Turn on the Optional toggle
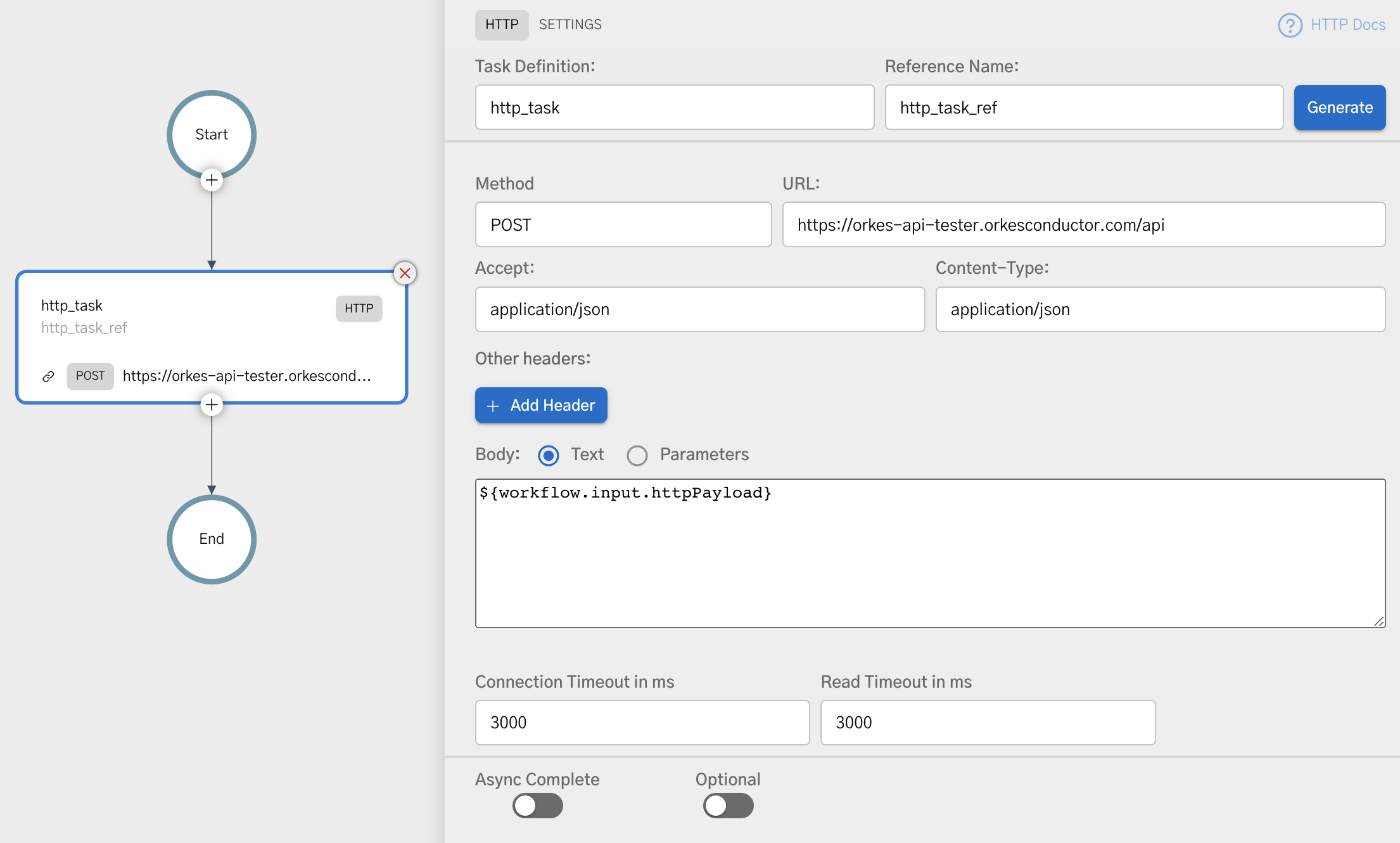The height and width of the screenshot is (843, 1400). [x=728, y=806]
